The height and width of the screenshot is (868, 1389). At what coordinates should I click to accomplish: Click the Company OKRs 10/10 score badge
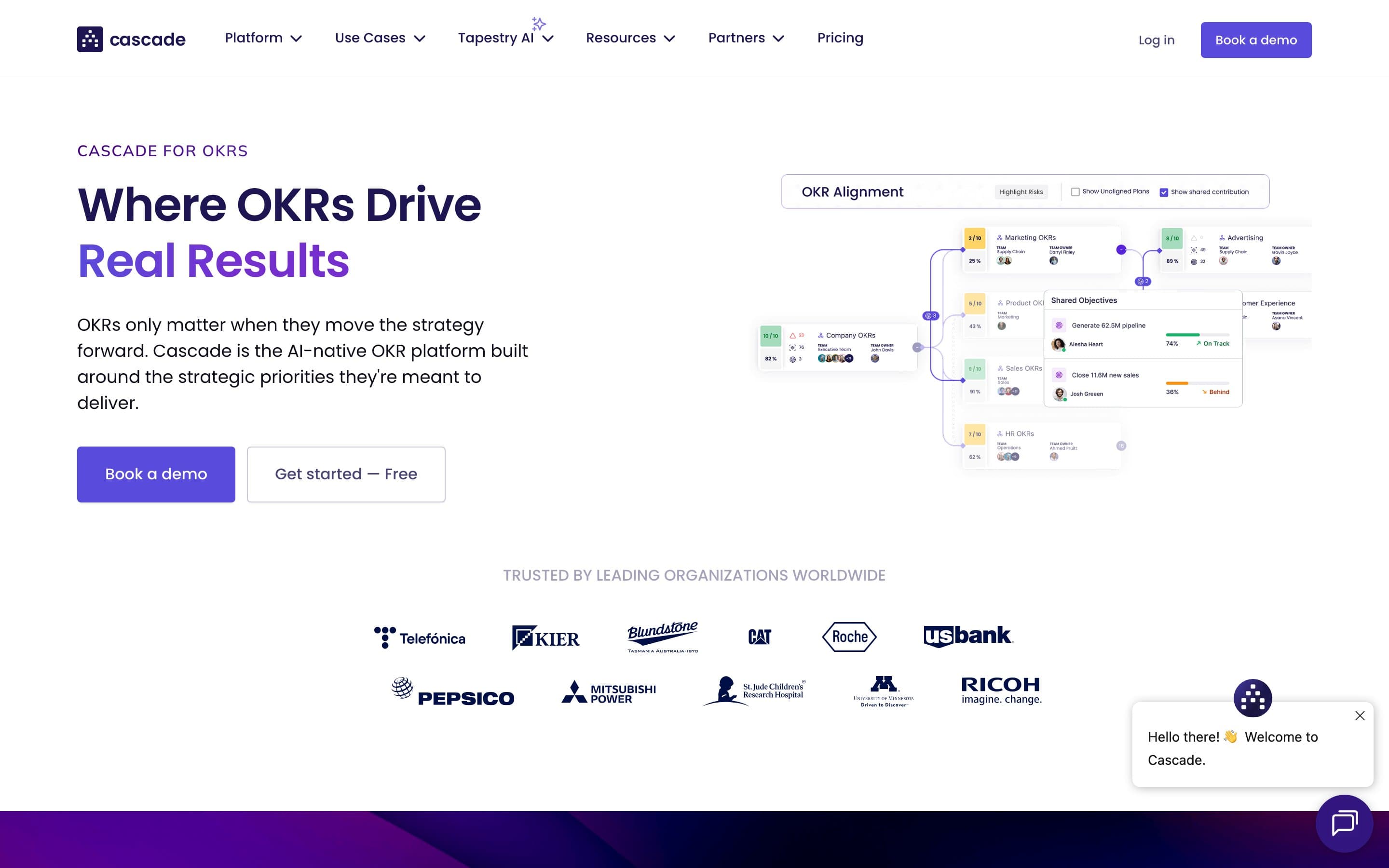point(770,336)
